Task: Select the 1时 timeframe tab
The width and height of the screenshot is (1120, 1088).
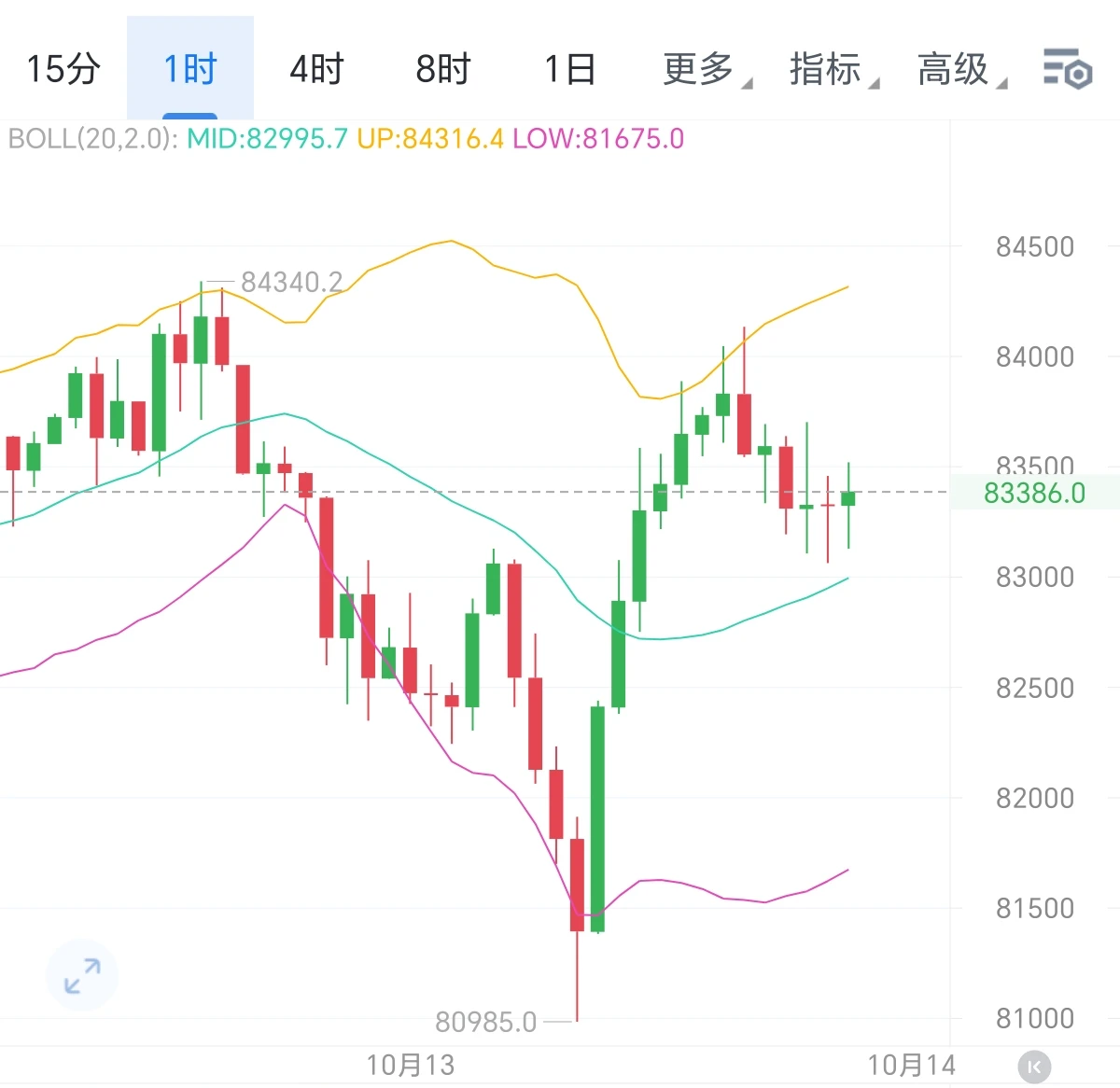Action: coord(190,69)
